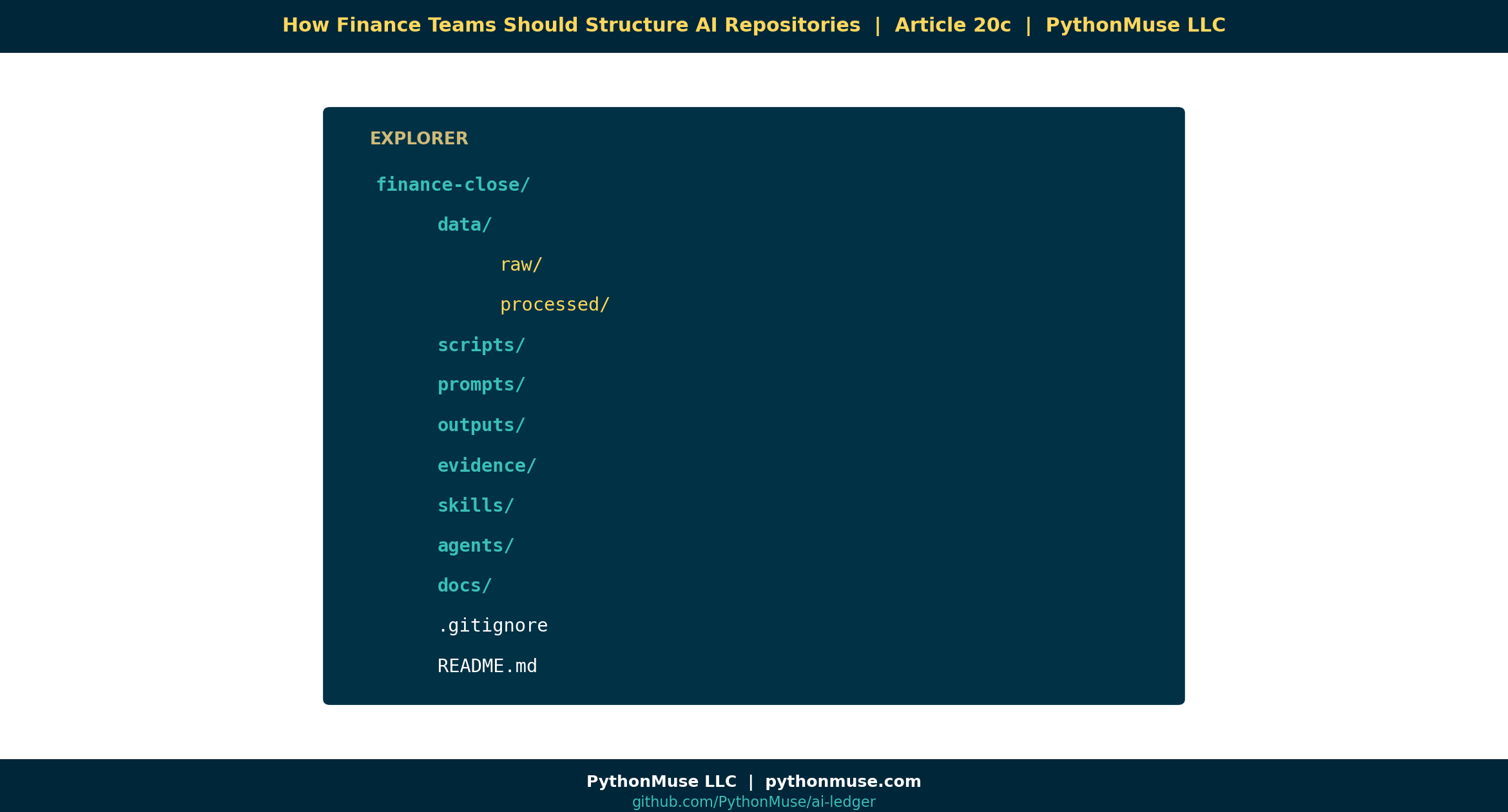Click PythonMuse LLC in the footer
The image size is (1508, 812).
pyautogui.click(x=661, y=782)
